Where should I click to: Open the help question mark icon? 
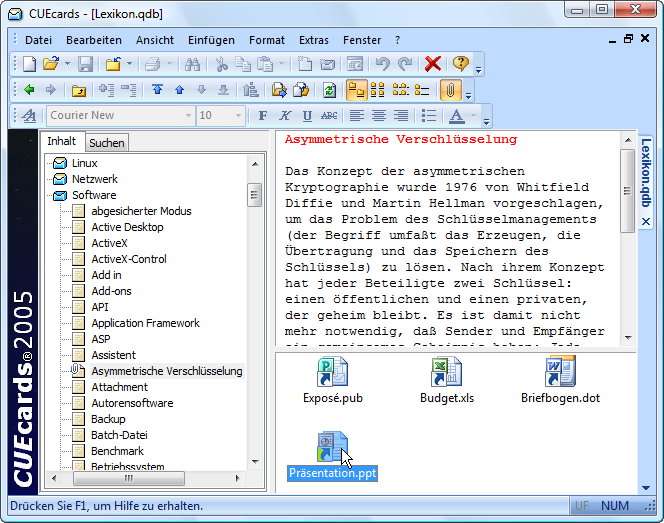click(x=460, y=64)
